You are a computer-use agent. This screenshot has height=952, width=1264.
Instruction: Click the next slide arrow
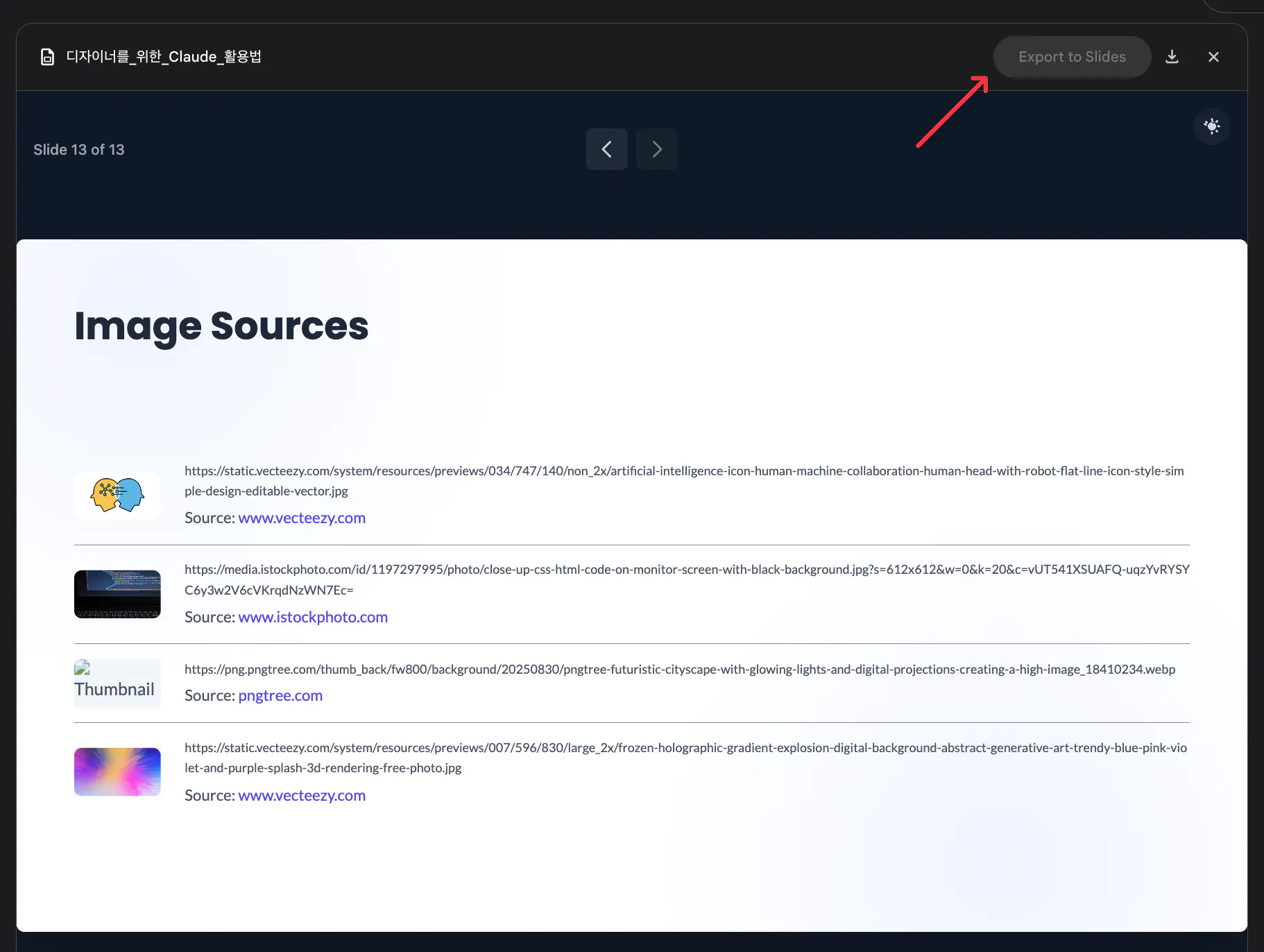click(x=656, y=149)
